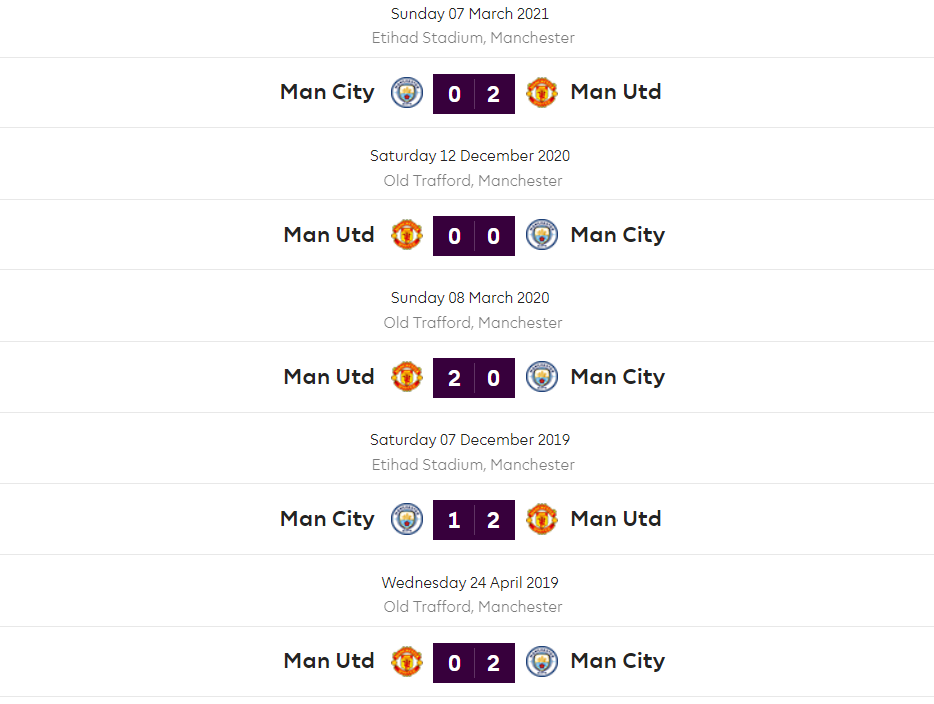This screenshot has height=704, width=934.
Task: Click Man Utd crest in 12 December 2020 match
Action: tap(406, 235)
